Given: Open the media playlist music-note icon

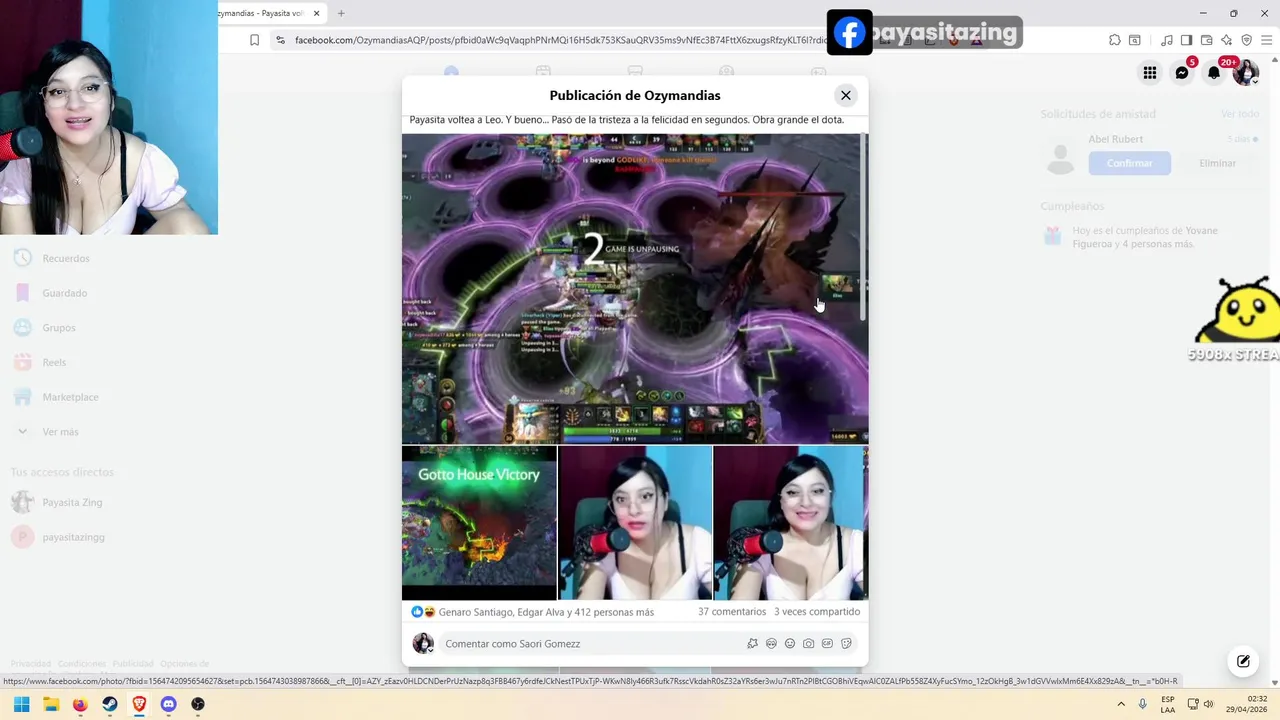Looking at the screenshot, I should coord(1167,40).
